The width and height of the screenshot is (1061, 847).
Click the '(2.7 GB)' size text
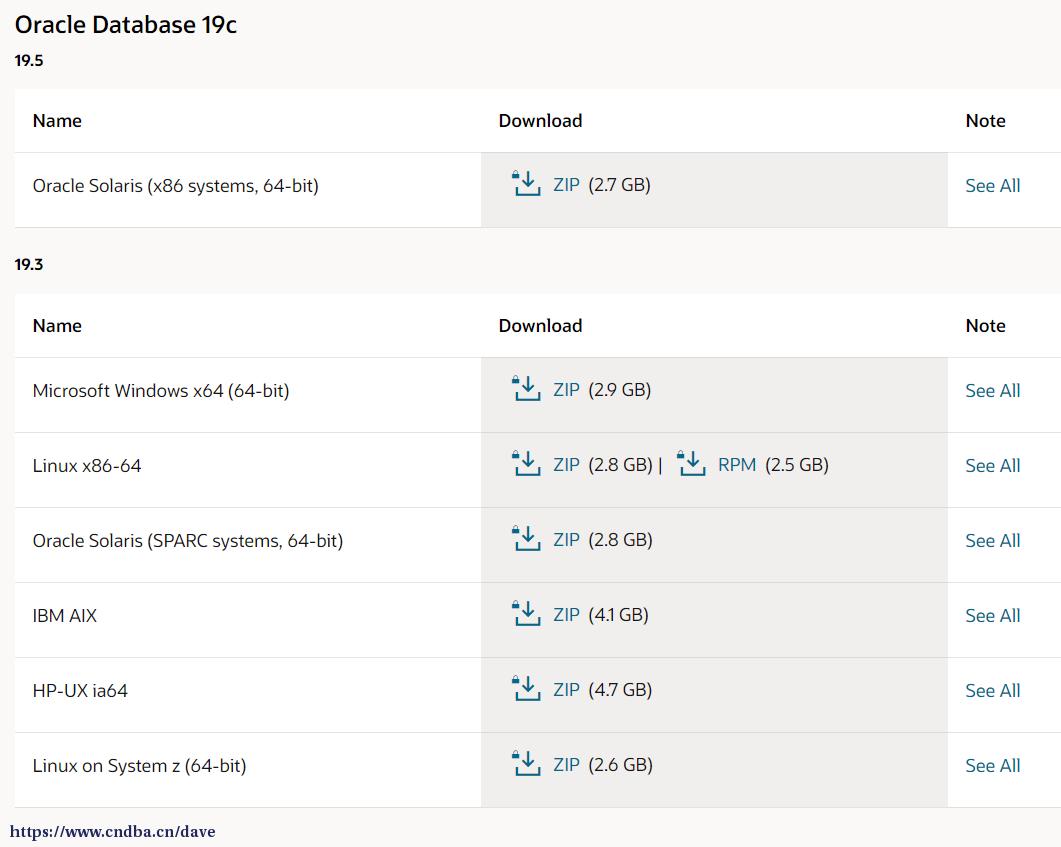click(x=619, y=185)
